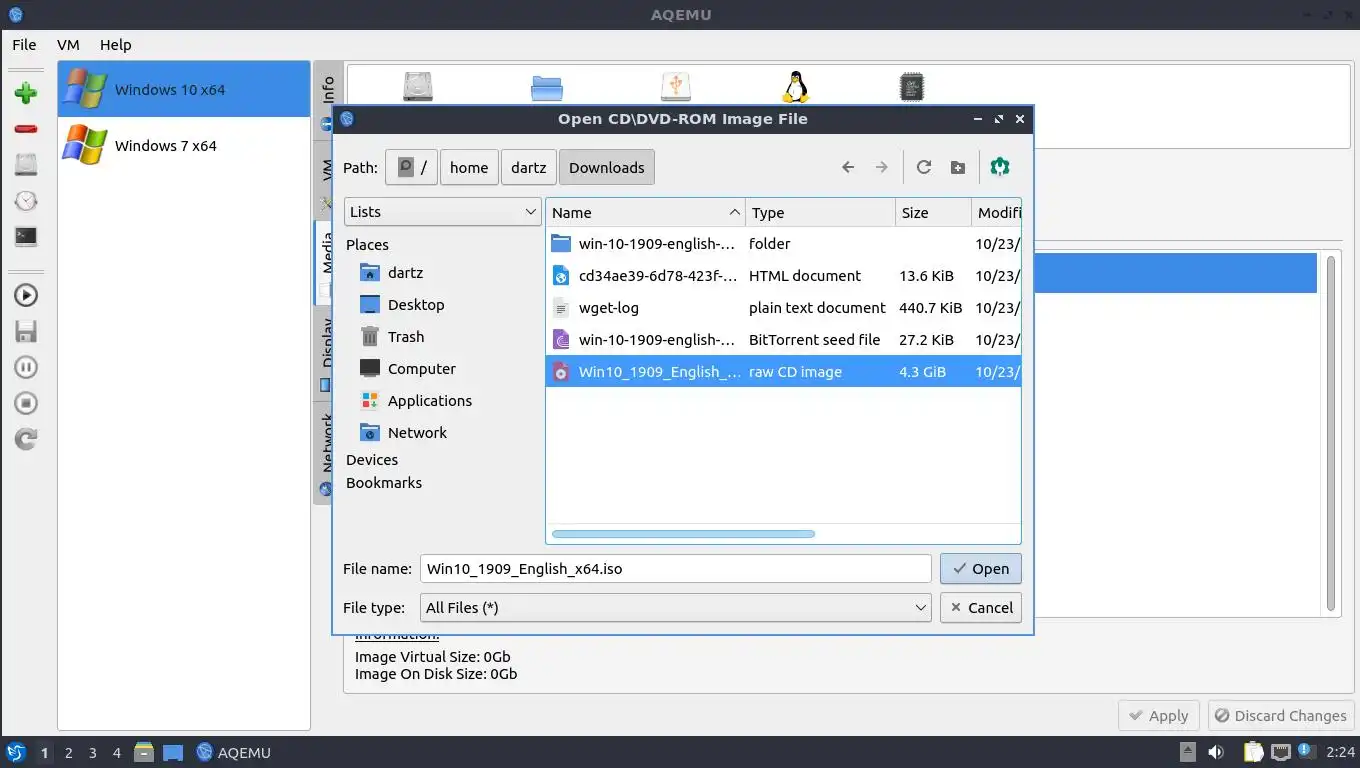1360x768 pixels.
Task: Click the Downloads path segment
Action: tap(607, 167)
